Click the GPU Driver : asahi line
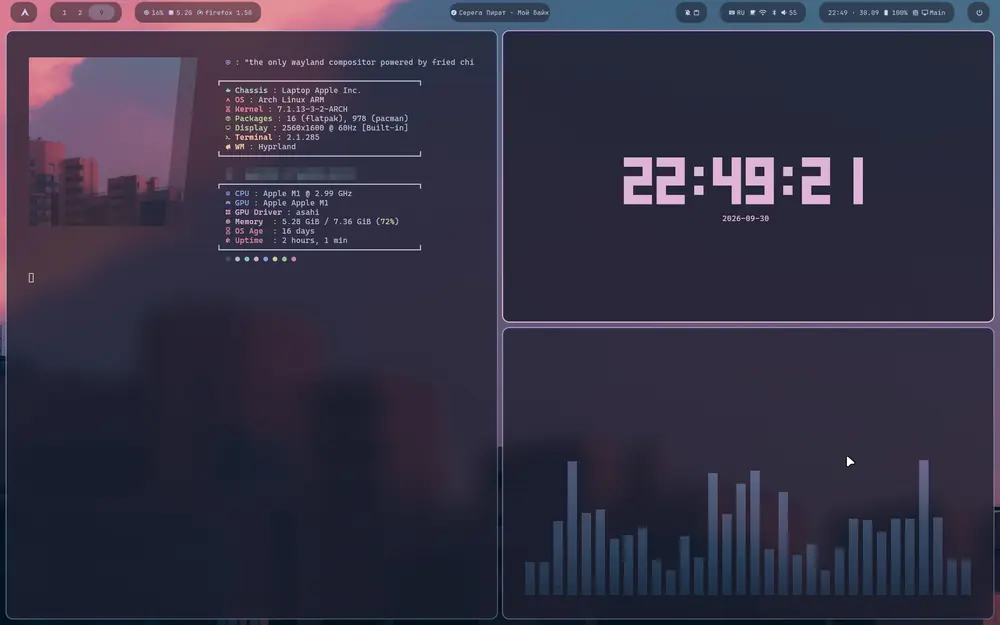The image size is (1000, 625). [x=272, y=212]
